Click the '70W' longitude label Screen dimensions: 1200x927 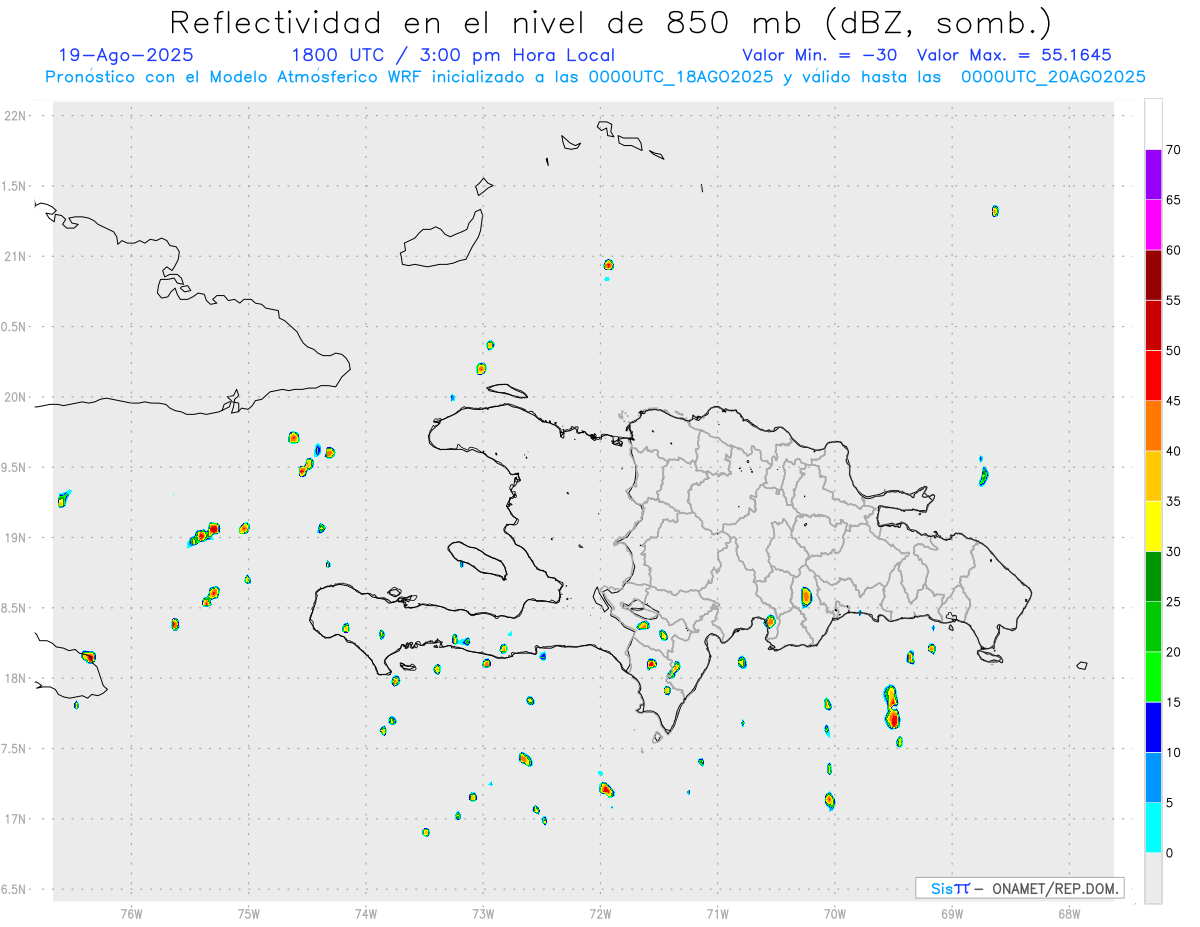pos(835,913)
